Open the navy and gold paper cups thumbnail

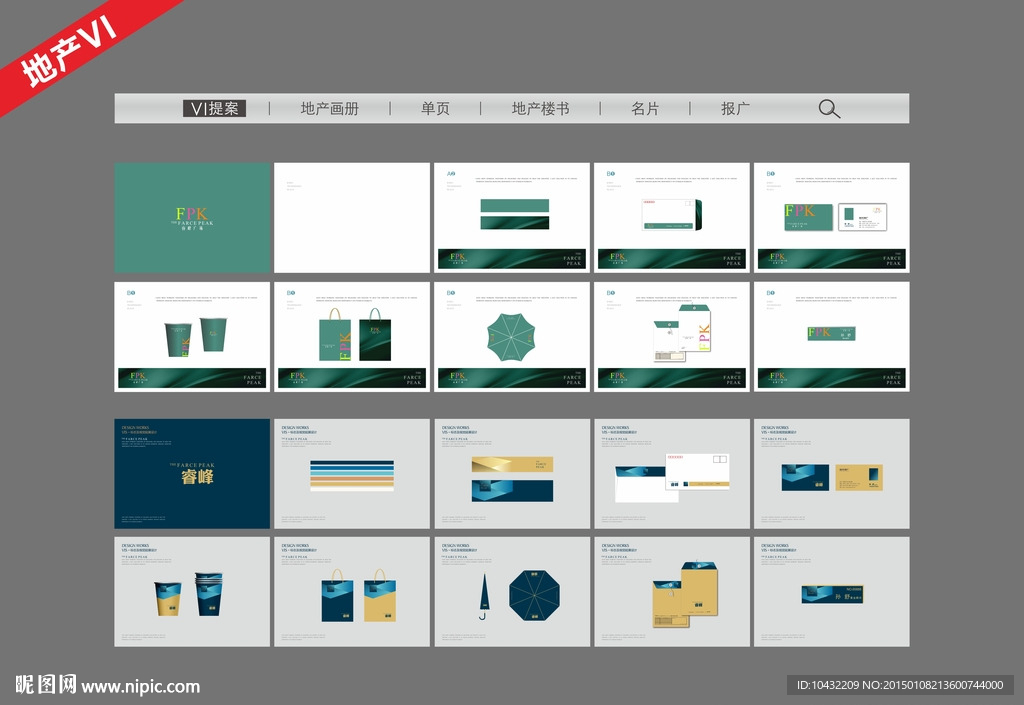192,592
